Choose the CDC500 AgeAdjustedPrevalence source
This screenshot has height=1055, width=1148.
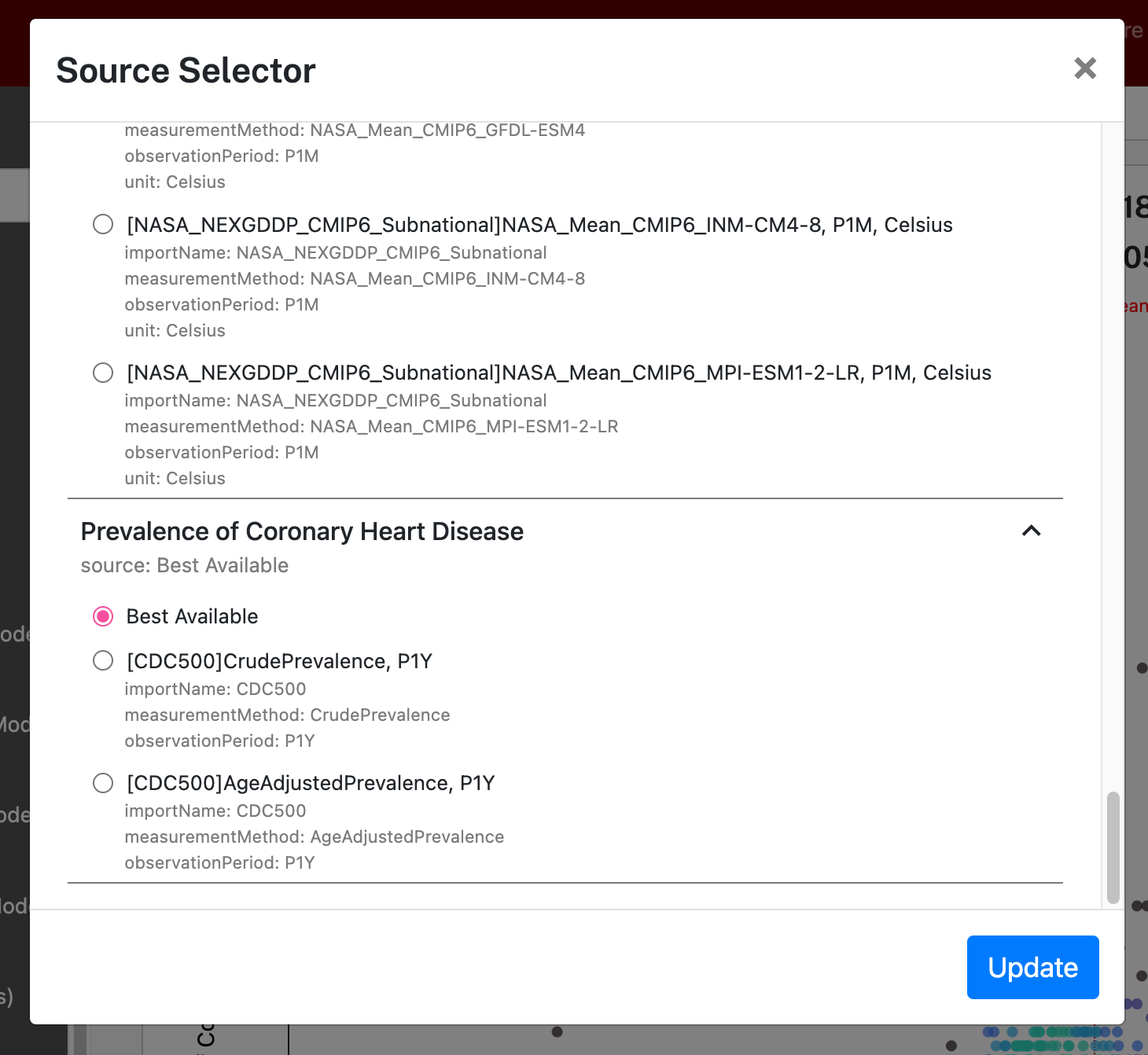tap(103, 783)
